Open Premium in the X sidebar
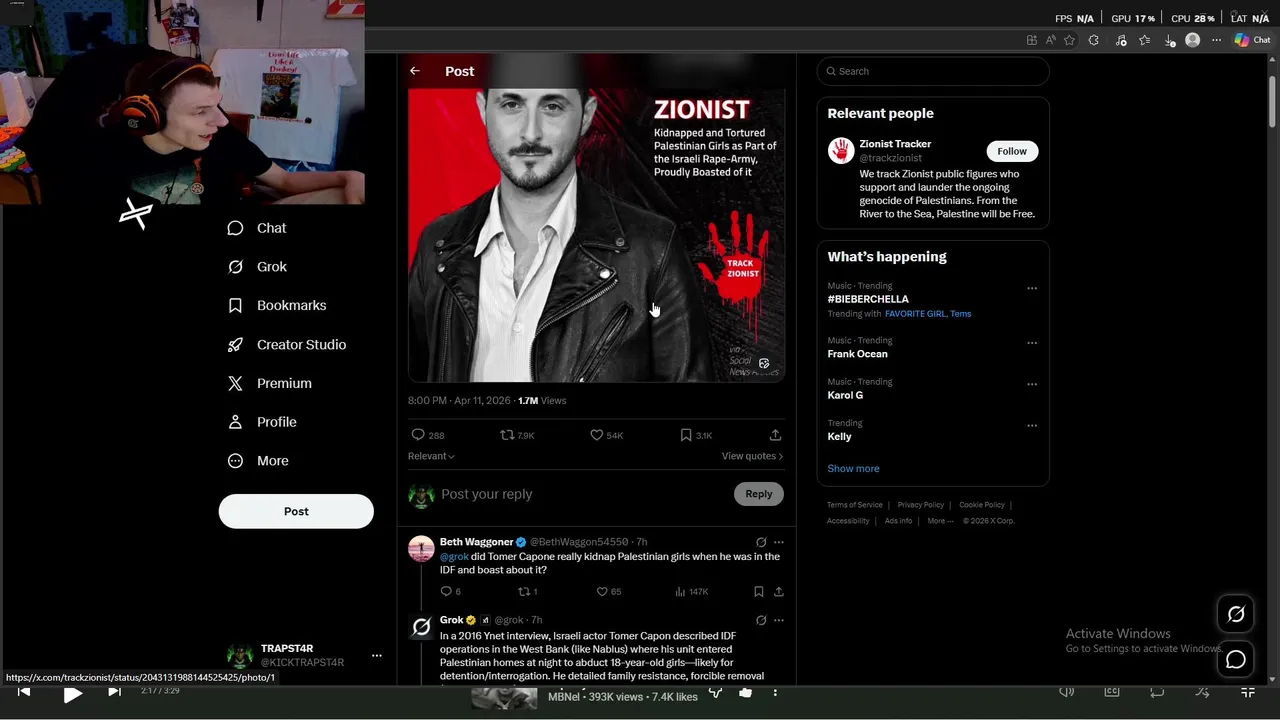Viewport: 1280px width, 720px height. click(x=270, y=383)
